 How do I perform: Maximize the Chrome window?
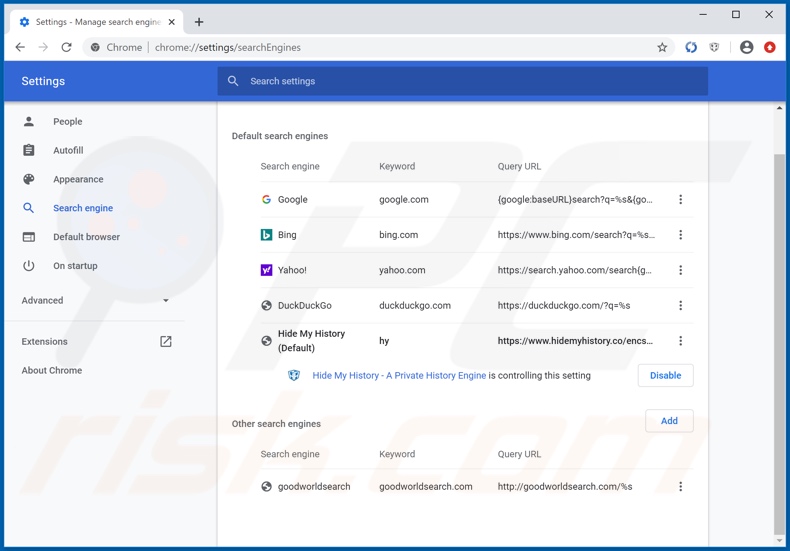(x=736, y=15)
